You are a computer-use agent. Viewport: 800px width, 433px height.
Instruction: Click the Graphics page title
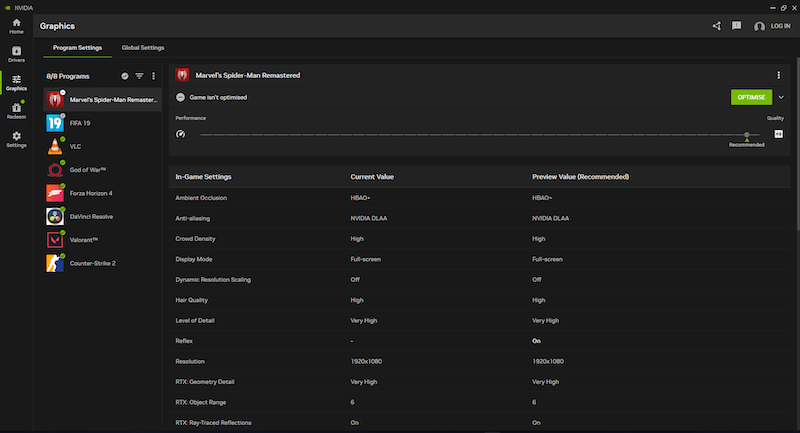click(x=57, y=26)
